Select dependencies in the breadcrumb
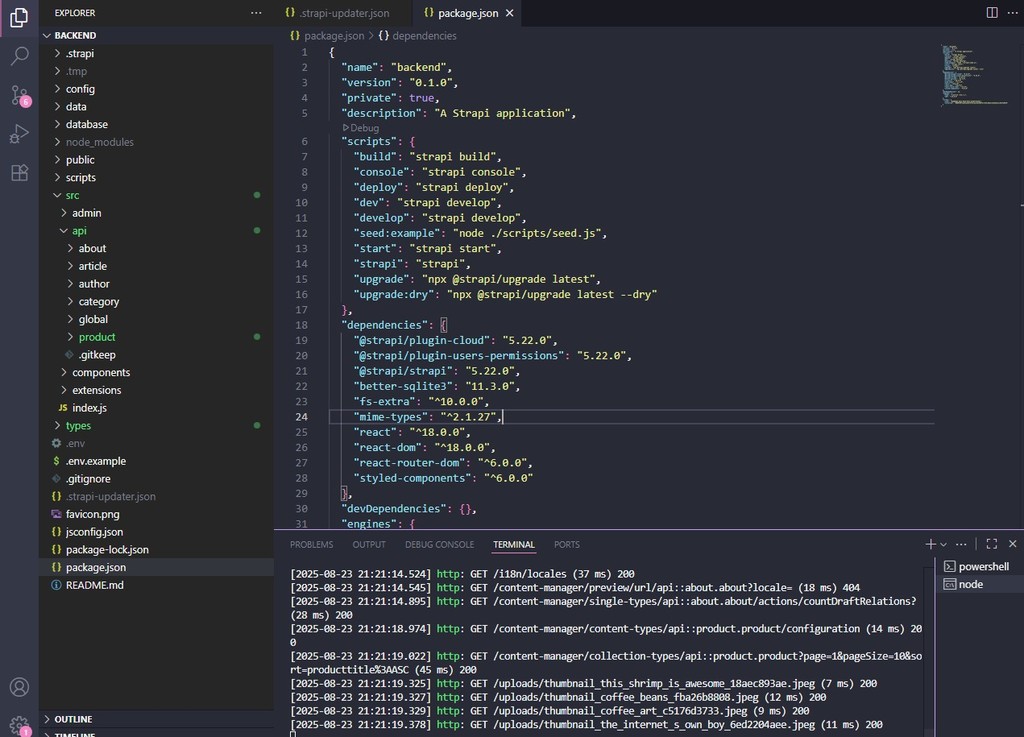Image resolution: width=1024 pixels, height=737 pixels. click(x=424, y=36)
